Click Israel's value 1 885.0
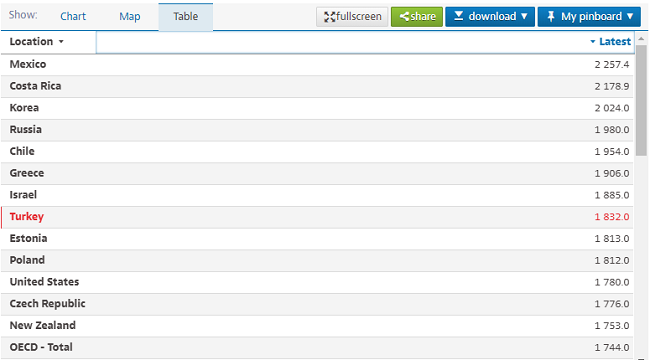This screenshot has height=360, width=650. [x=611, y=195]
